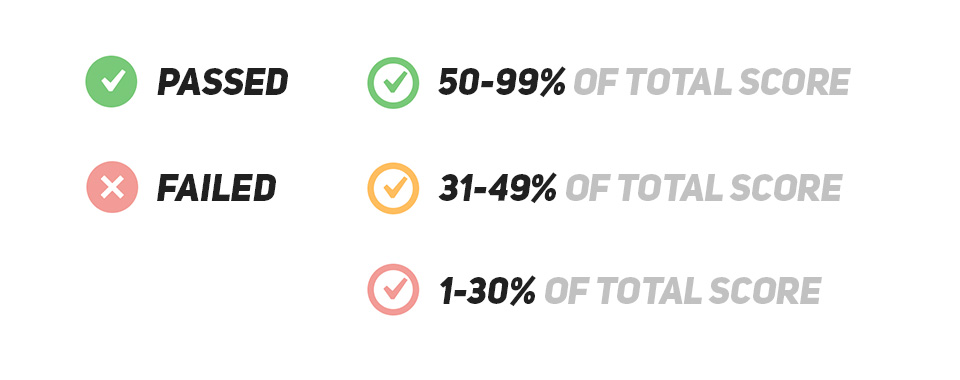Select the red outlined checkmark circle icon
960x380 pixels.
click(x=393, y=289)
